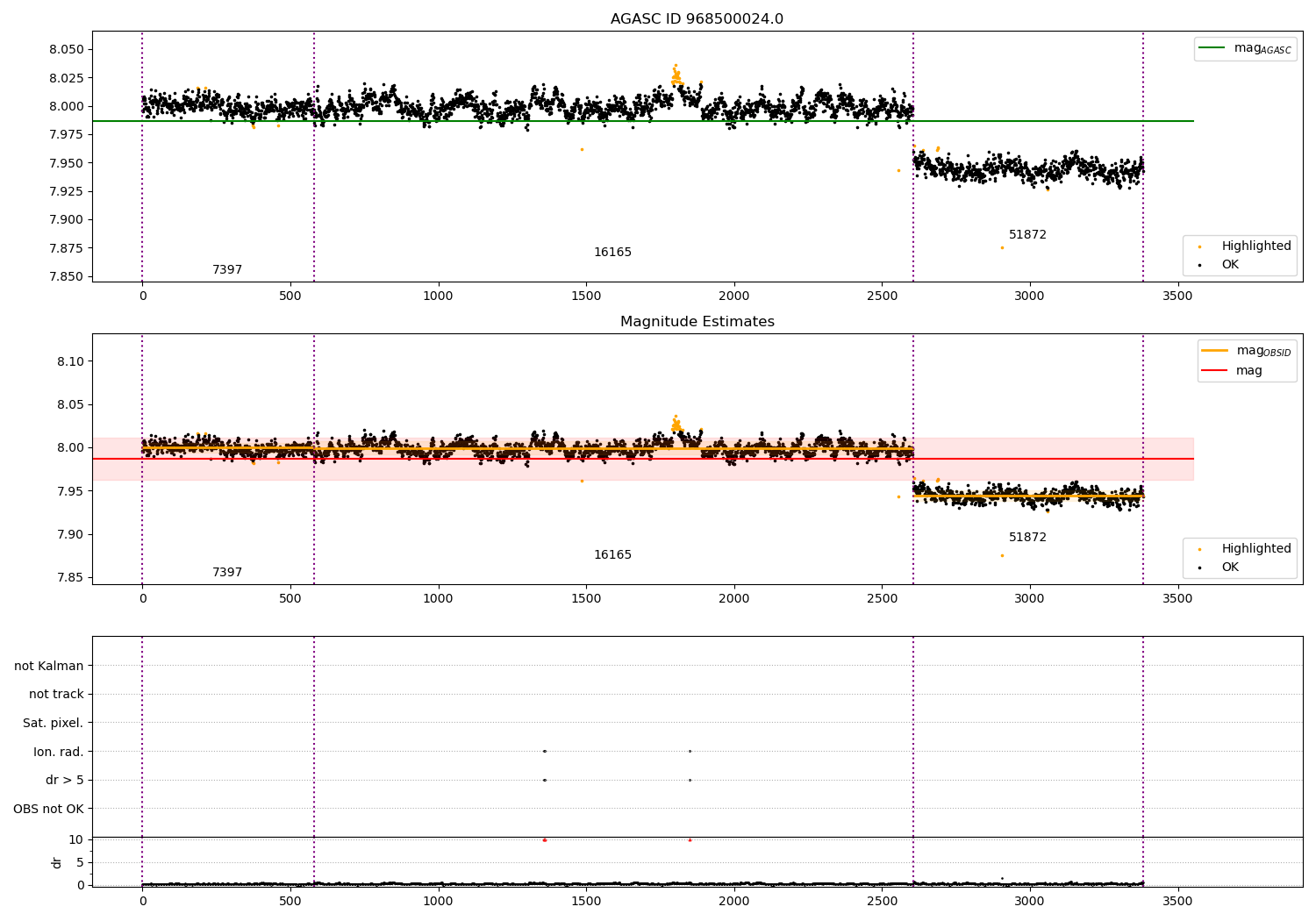The height and width of the screenshot is (921, 1316).
Task: Click the orange highlighted cluster near 1800 in top plot
Action: point(676,76)
